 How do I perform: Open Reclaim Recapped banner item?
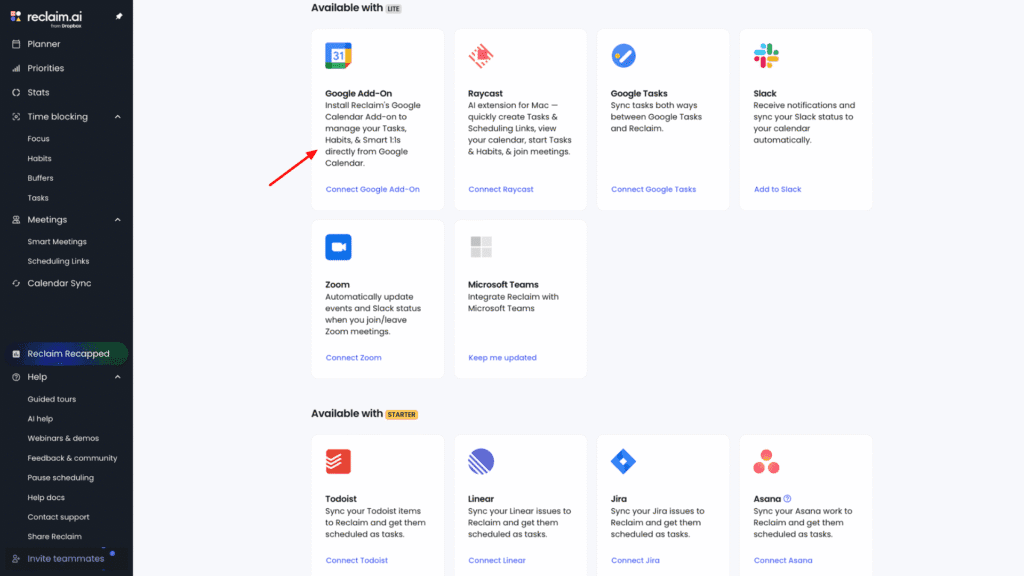click(66, 354)
